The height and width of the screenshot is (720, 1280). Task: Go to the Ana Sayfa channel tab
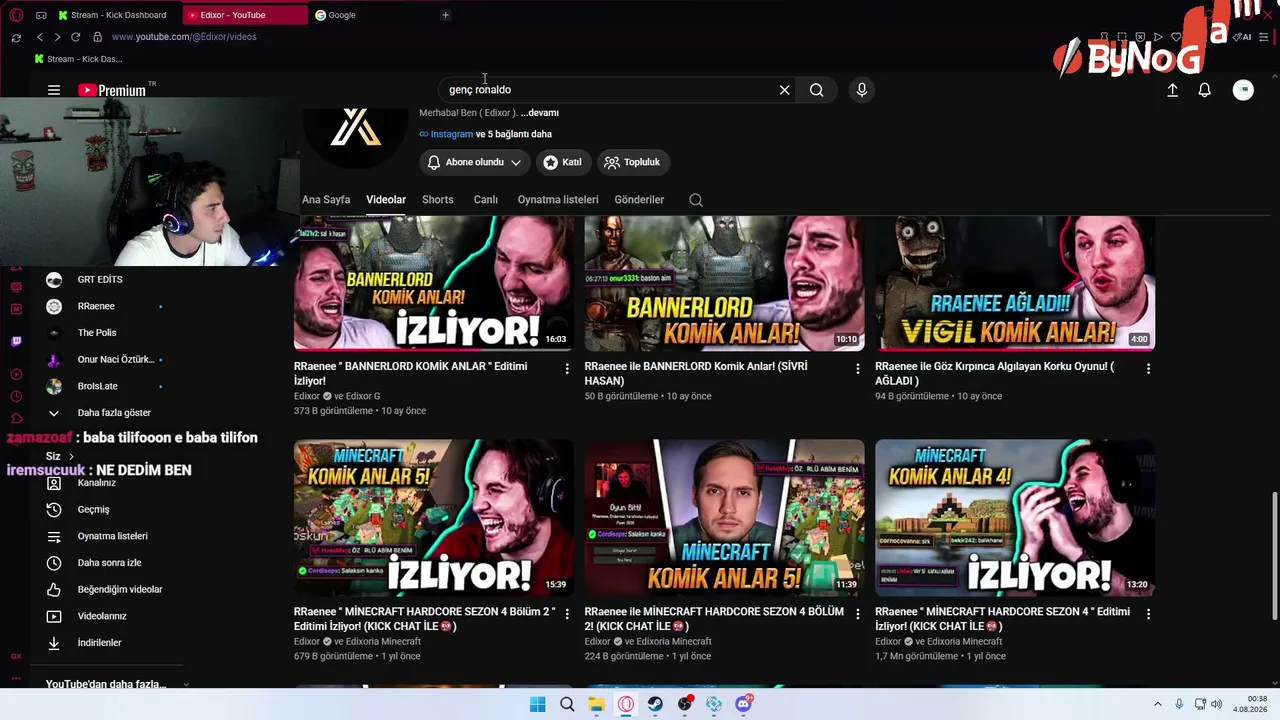coord(326,200)
